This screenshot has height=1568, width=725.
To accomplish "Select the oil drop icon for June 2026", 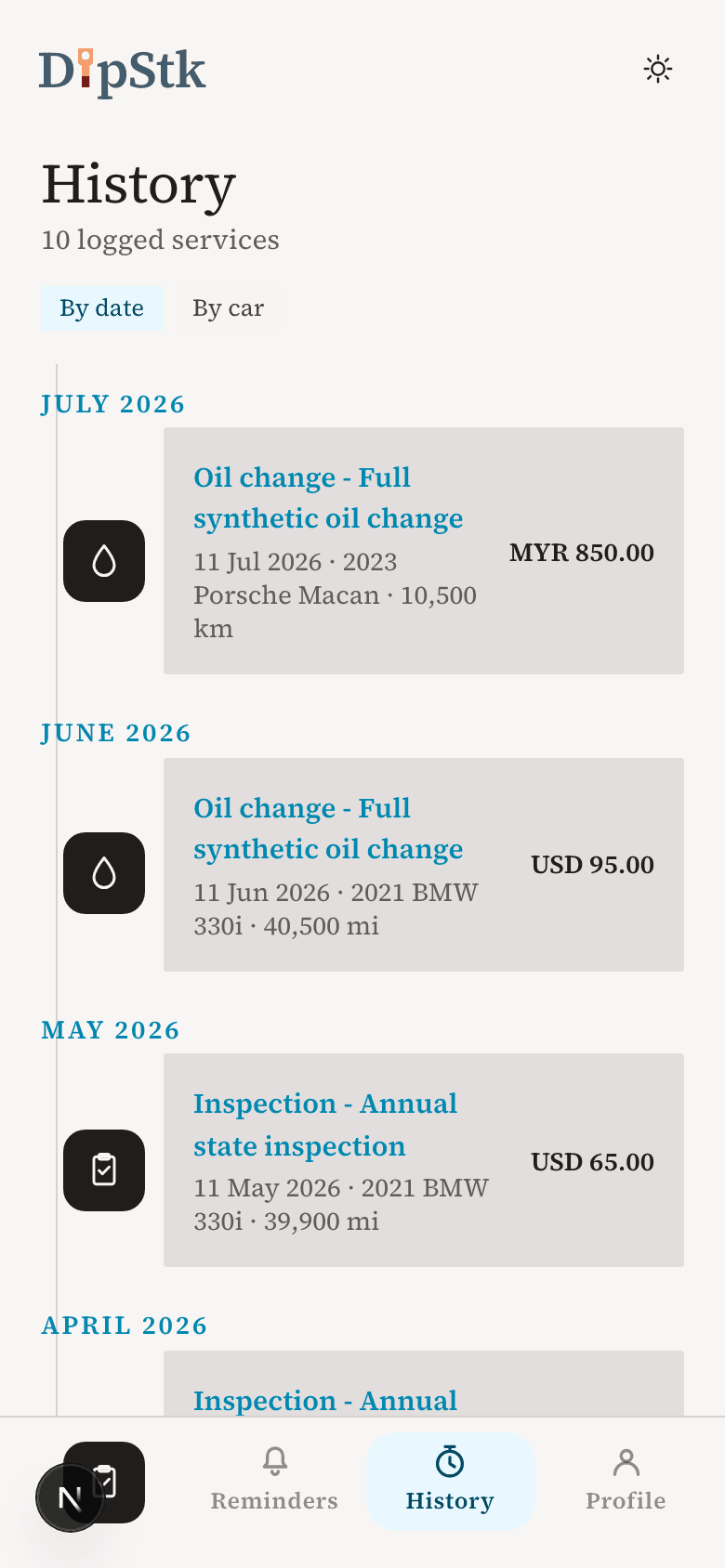I will pos(104,873).
